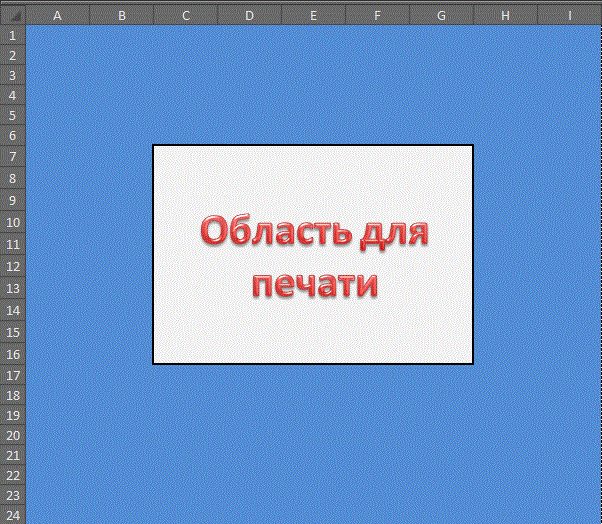The image size is (602, 524).
Task: Click row 3 header
Action: tap(12, 75)
